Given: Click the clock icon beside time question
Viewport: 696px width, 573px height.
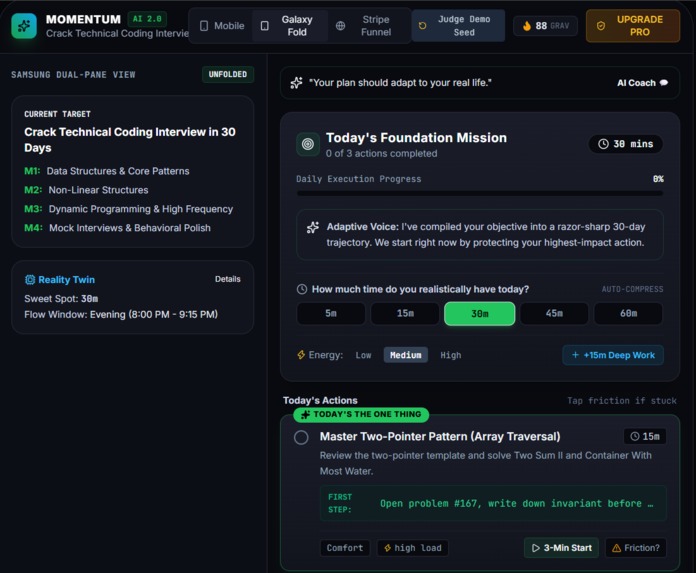Looking at the screenshot, I should (x=302, y=289).
